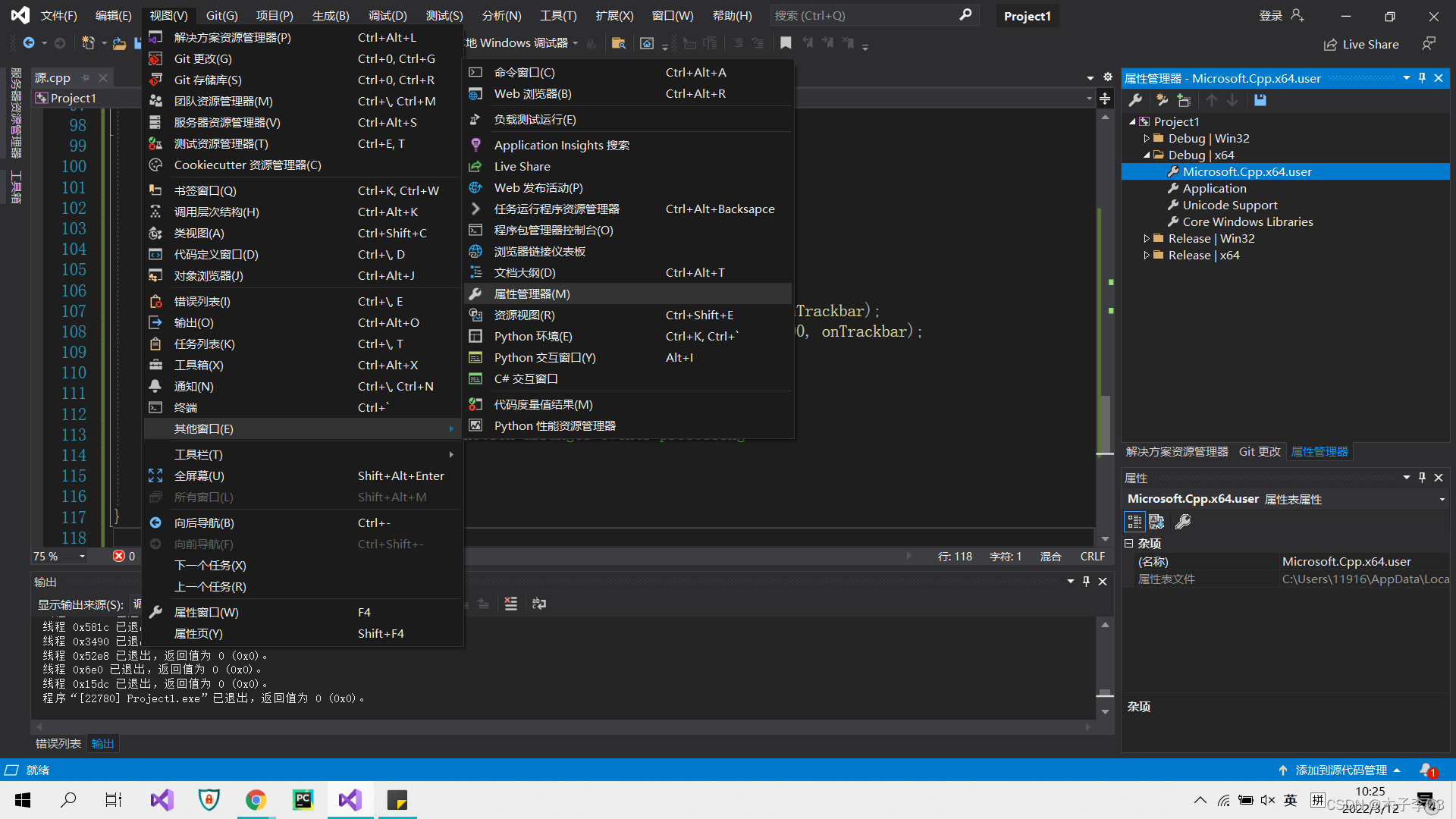Switch to the 错误列表 tab
This screenshot has height=819, width=1456.
[57, 743]
